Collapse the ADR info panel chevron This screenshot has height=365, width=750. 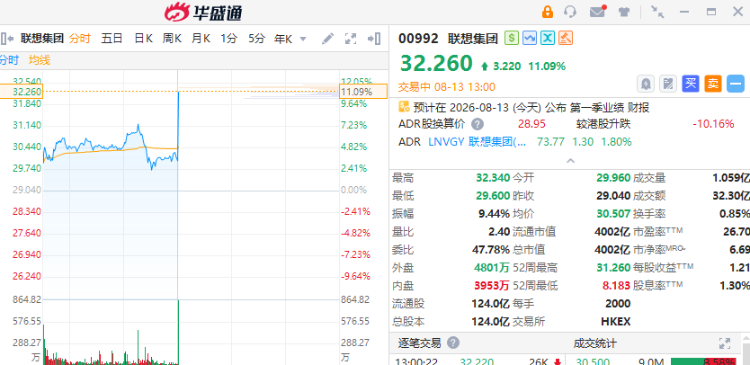coord(570,161)
